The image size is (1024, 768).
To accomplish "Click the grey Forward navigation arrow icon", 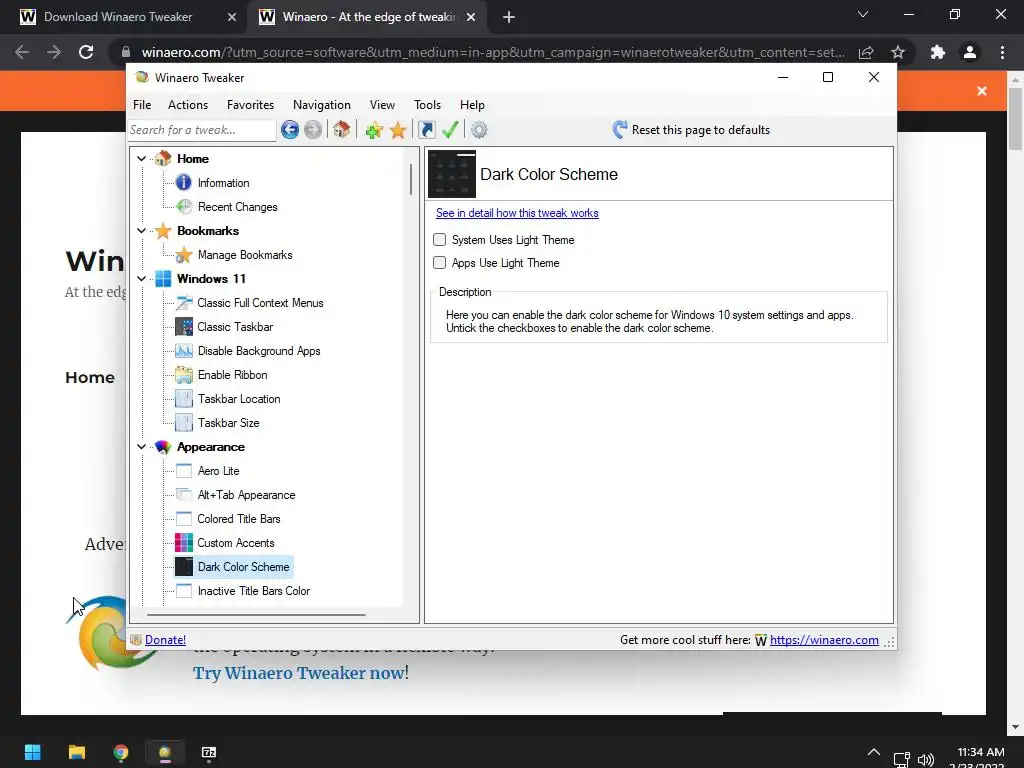I will (313, 130).
